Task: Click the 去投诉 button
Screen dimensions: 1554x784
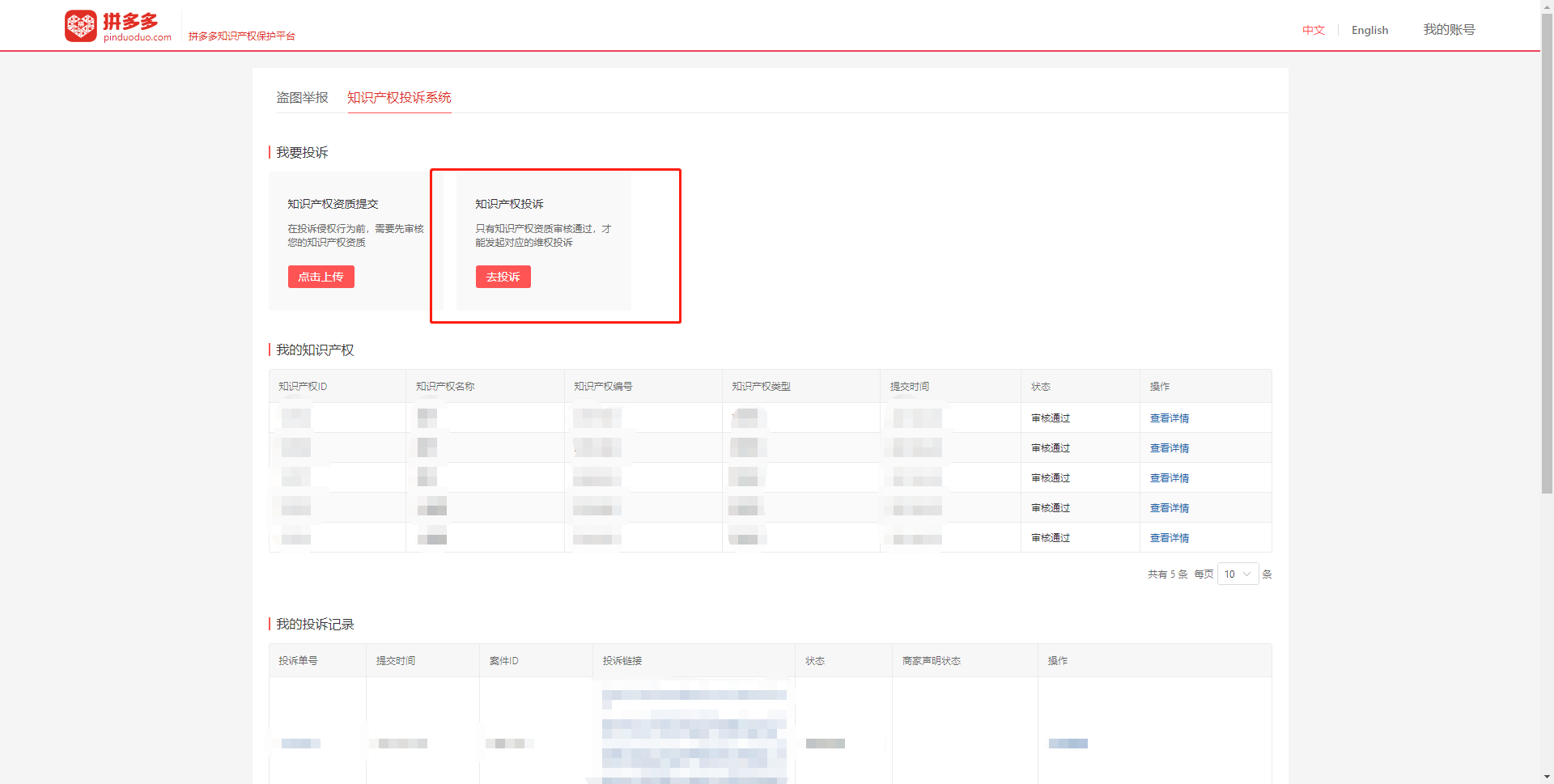Action: pyautogui.click(x=503, y=277)
